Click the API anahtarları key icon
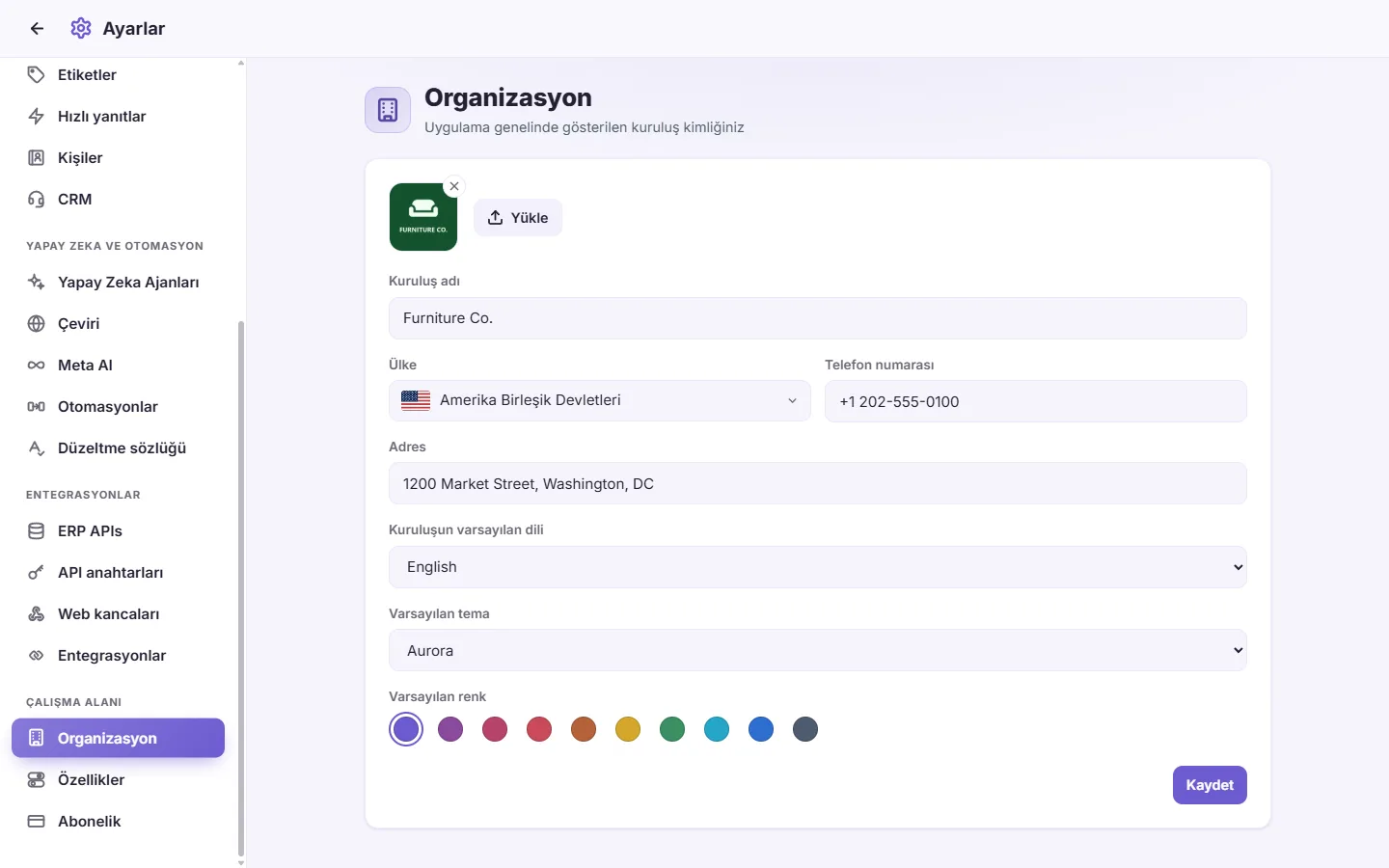The height and width of the screenshot is (868, 1389). [x=37, y=573]
